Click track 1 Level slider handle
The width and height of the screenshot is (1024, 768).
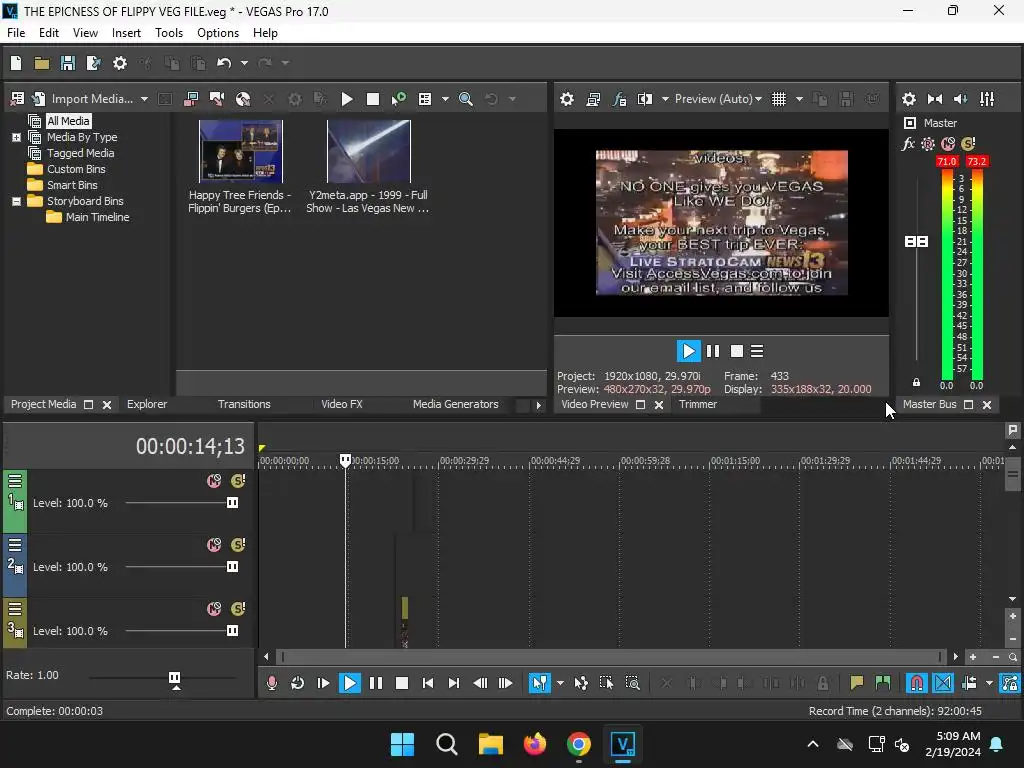pos(232,502)
